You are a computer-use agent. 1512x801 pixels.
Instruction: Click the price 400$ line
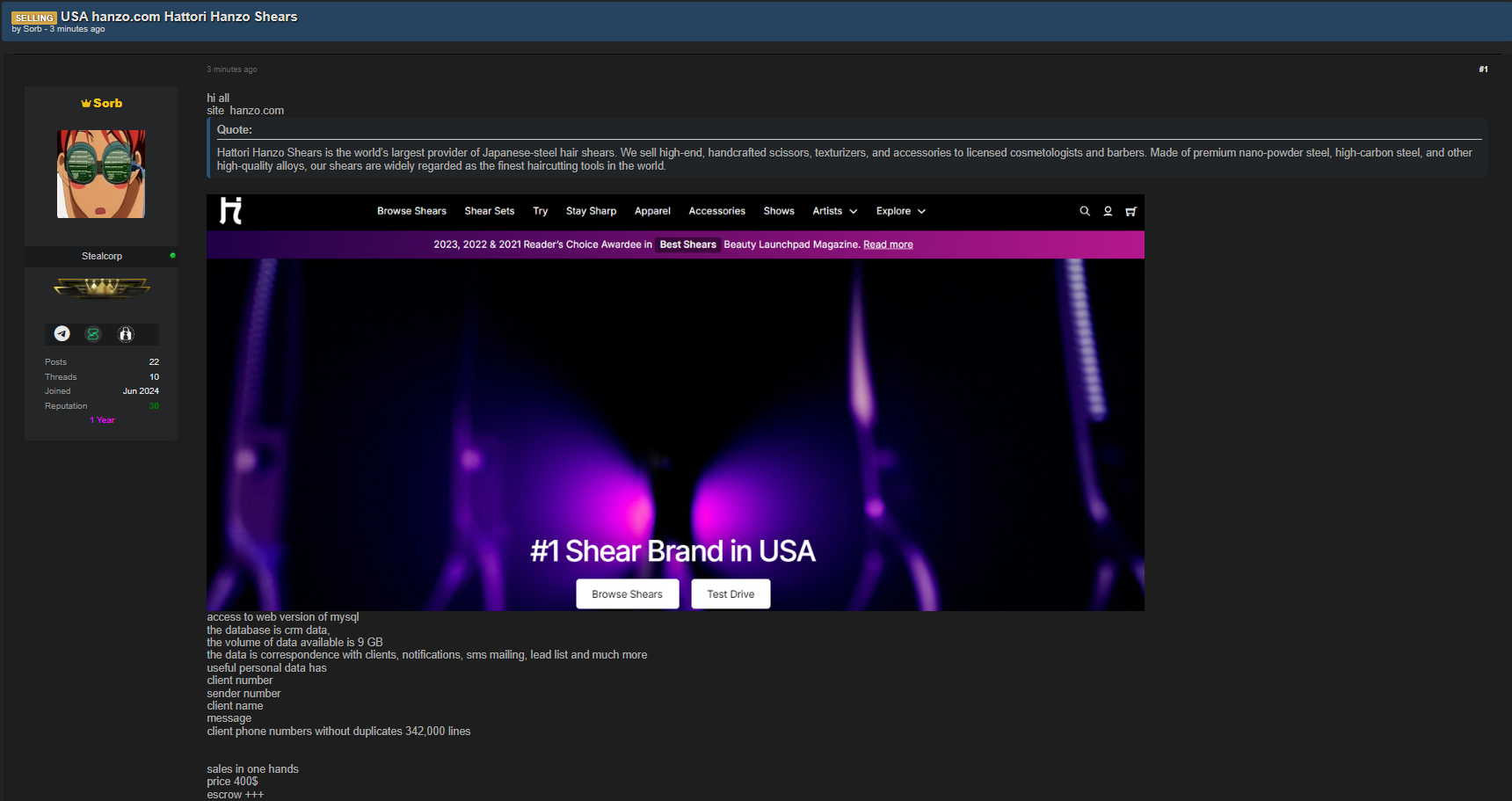[233, 782]
